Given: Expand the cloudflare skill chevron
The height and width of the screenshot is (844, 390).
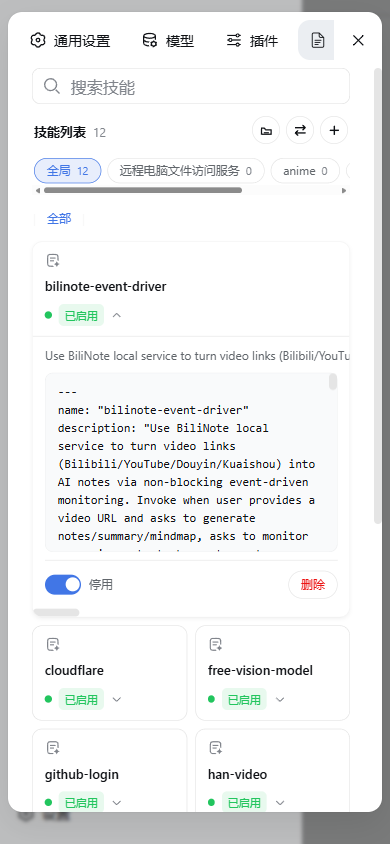Looking at the screenshot, I should tap(117, 699).
